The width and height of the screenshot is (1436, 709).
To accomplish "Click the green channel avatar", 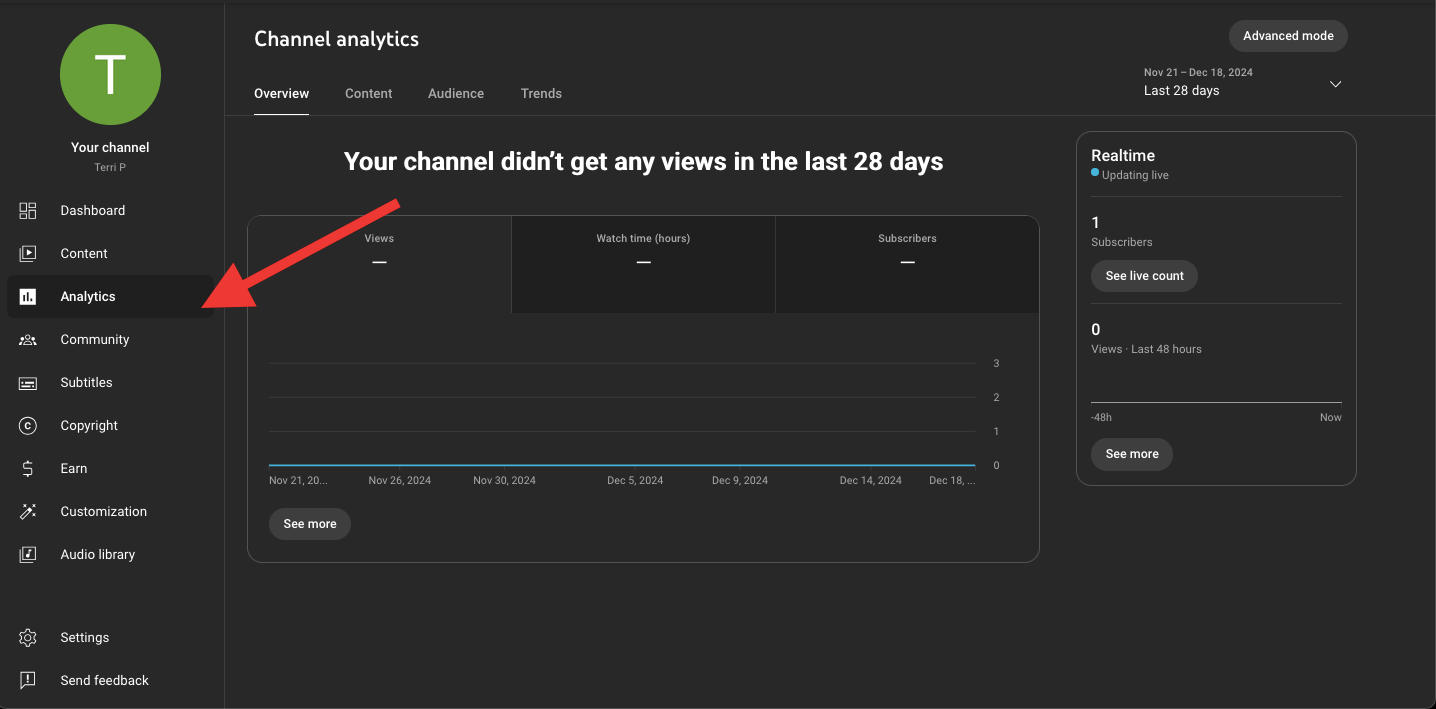I will [x=110, y=74].
